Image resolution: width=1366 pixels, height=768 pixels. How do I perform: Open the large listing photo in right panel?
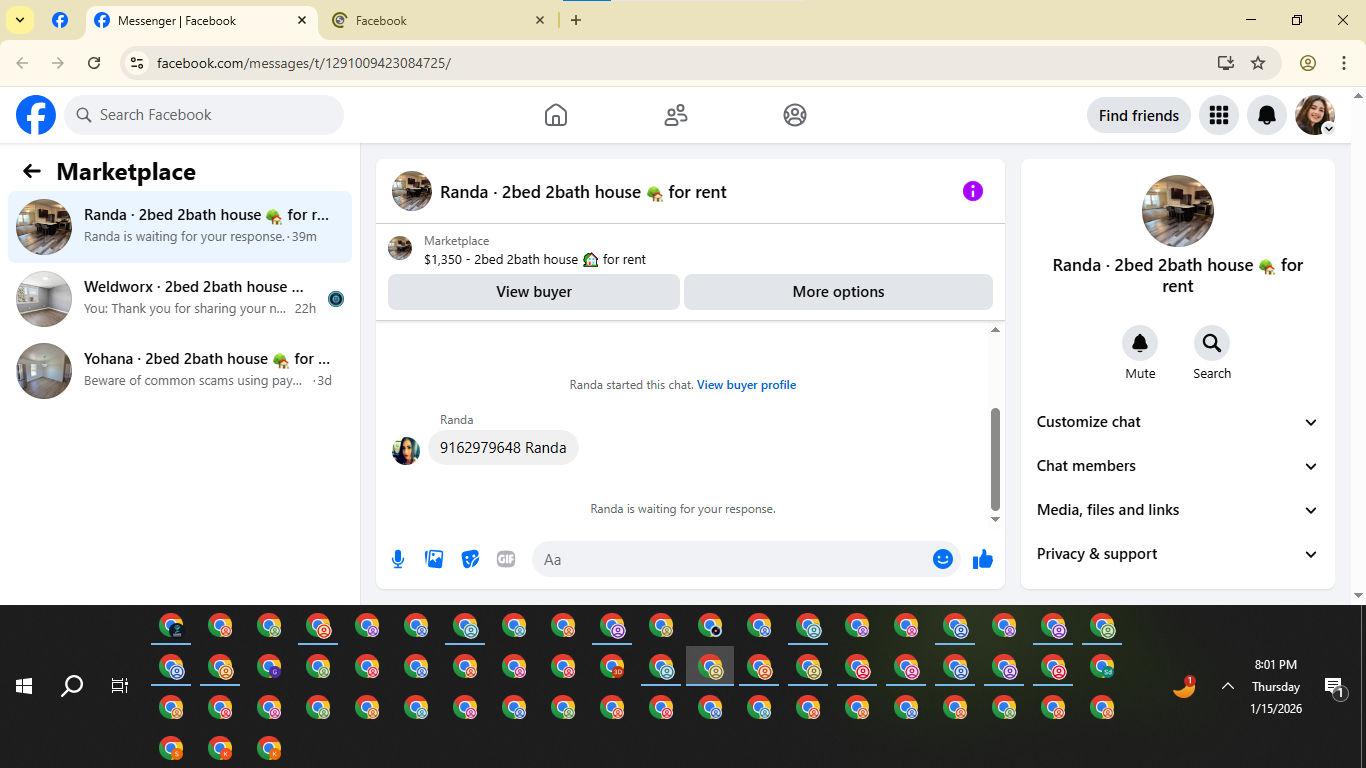tap(1178, 211)
